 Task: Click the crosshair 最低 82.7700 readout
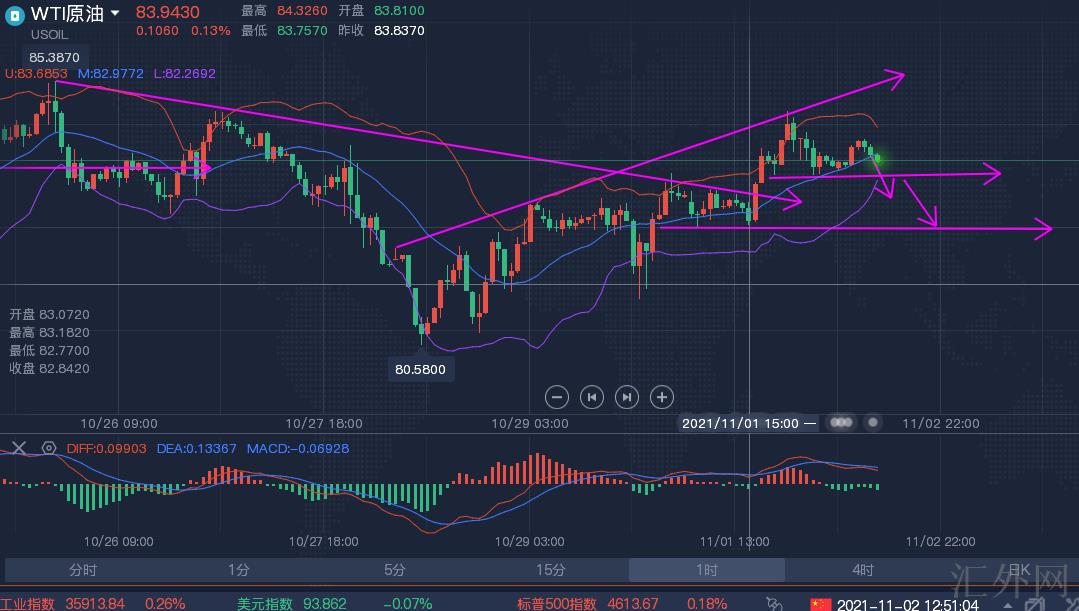tap(50, 350)
